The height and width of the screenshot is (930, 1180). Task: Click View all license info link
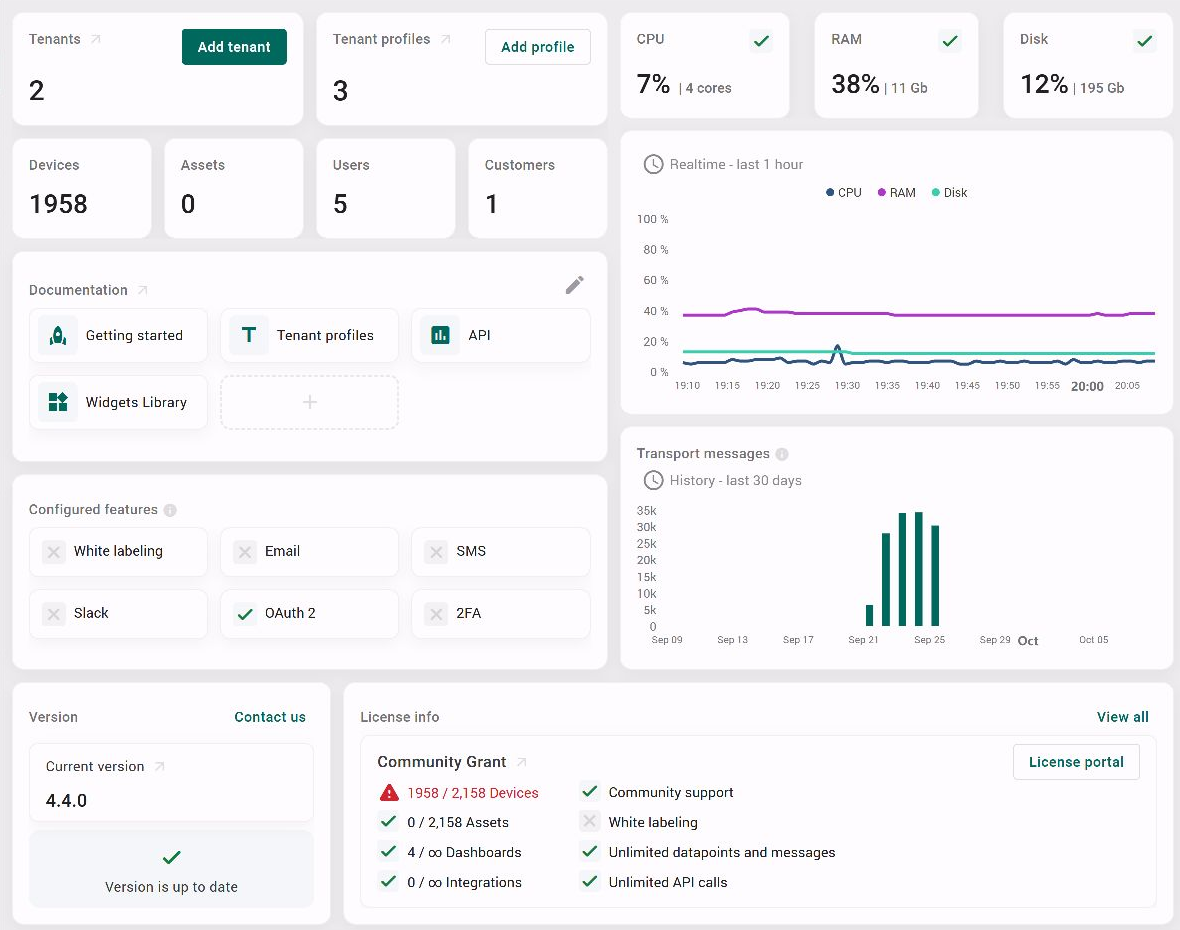pyautogui.click(x=1122, y=717)
